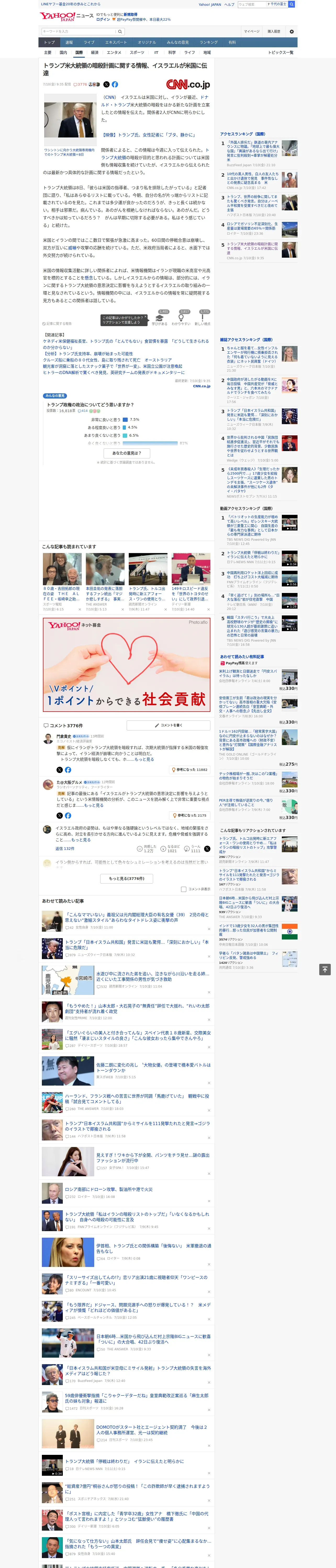Open 購入履歴 link in header
This screenshot has width=336, height=1568.
tap(274, 32)
